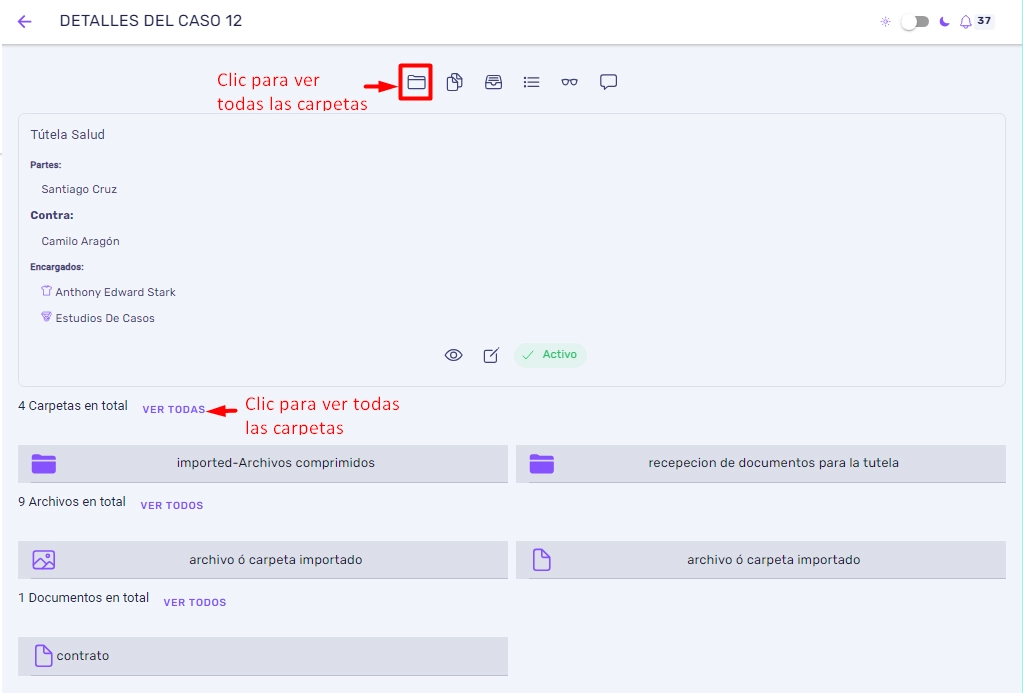Click the contrato document icon
The height and width of the screenshot is (693, 1023).
coord(43,656)
